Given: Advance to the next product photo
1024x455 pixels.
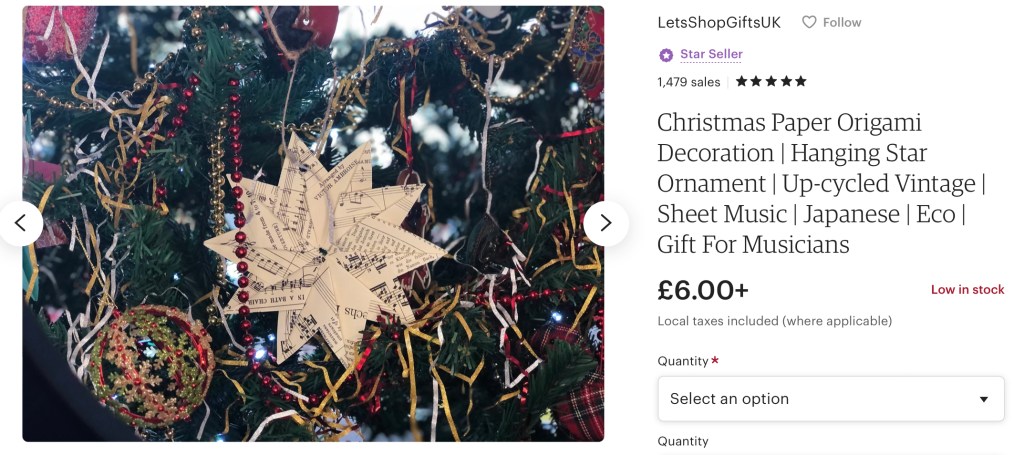Looking at the screenshot, I should tap(605, 223).
